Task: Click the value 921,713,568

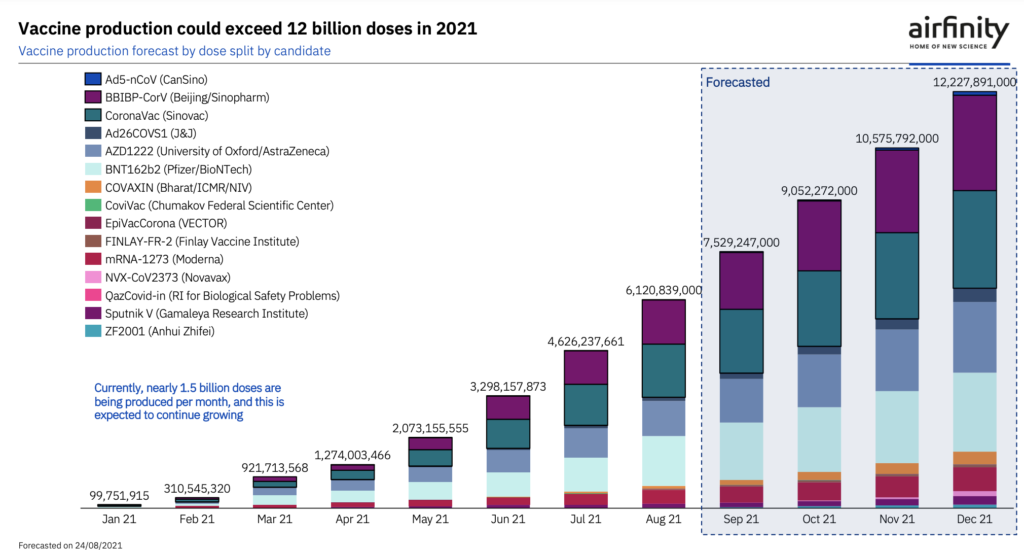Action: point(274,468)
